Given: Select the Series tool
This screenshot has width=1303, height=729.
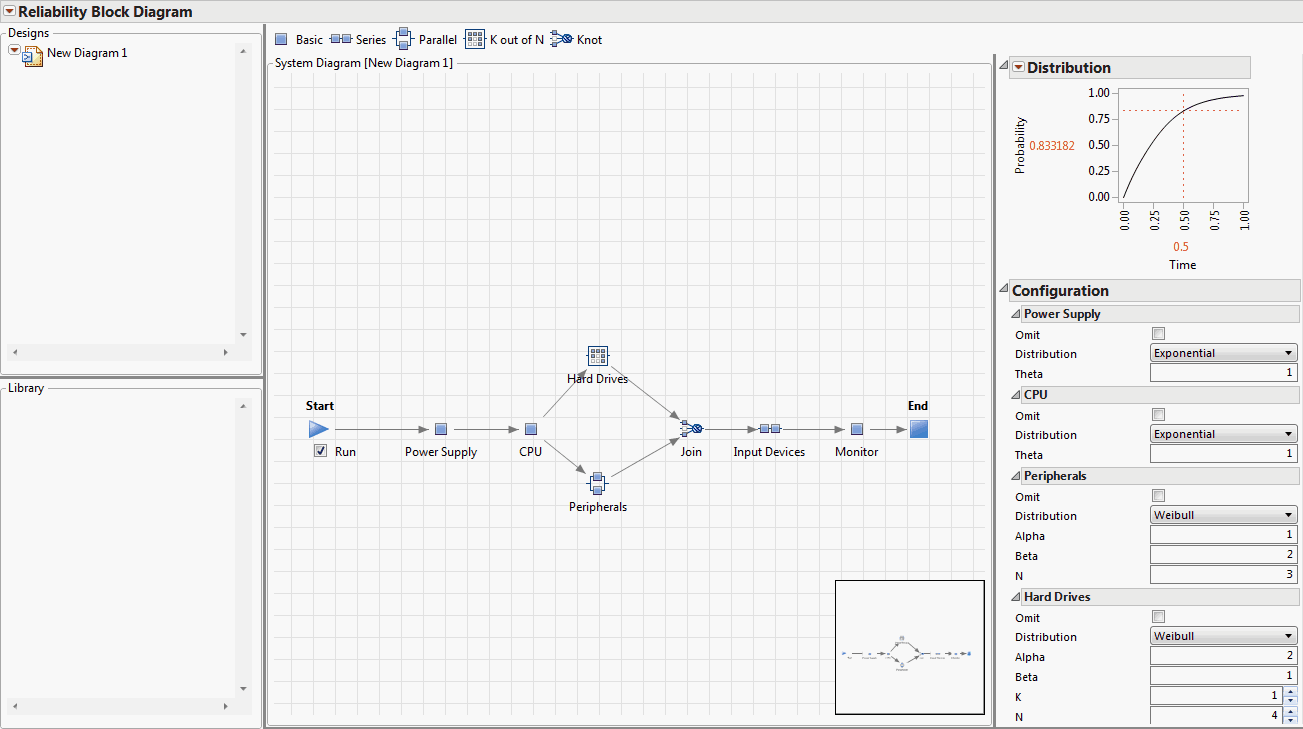Looking at the screenshot, I should (340, 38).
